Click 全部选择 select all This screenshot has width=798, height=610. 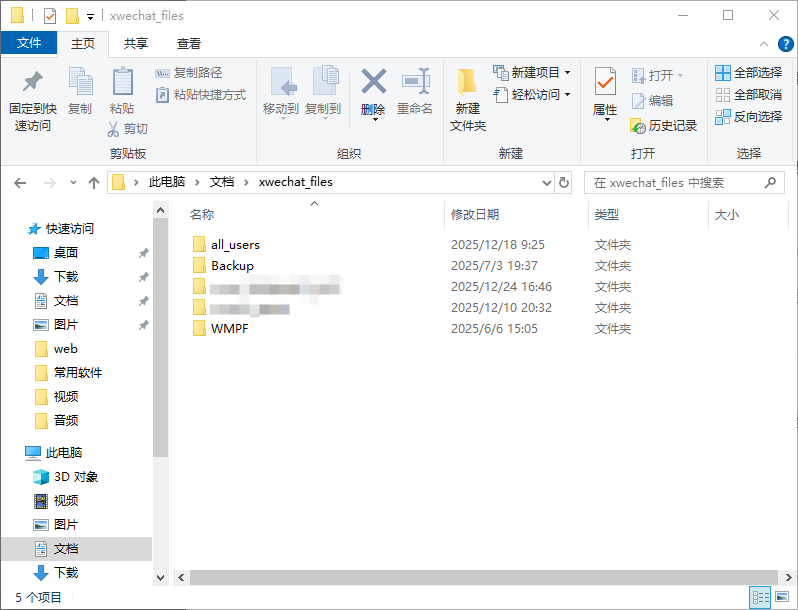748,73
